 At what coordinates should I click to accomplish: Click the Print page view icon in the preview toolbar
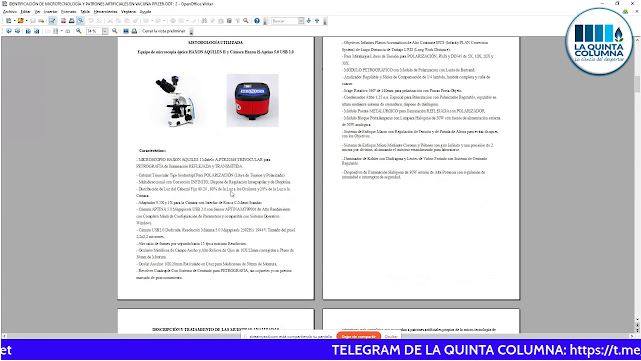point(134,31)
